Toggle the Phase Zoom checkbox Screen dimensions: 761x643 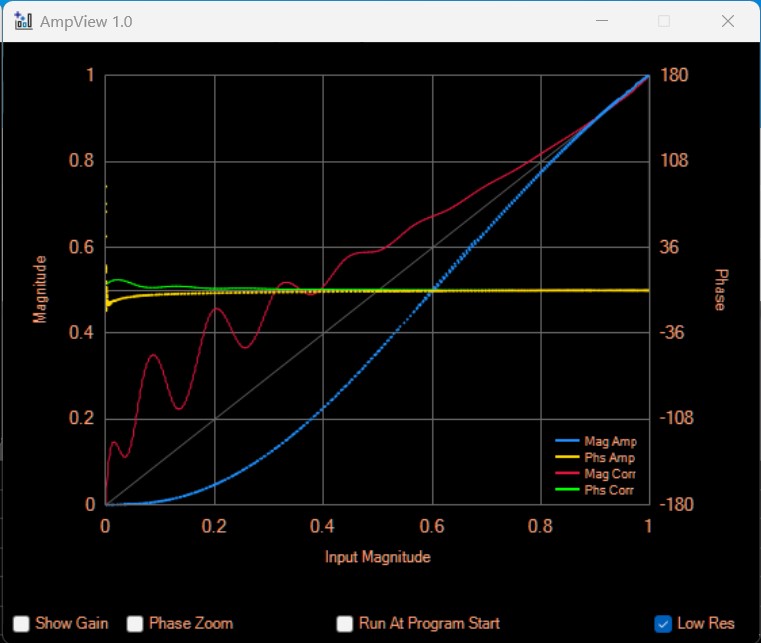136,624
